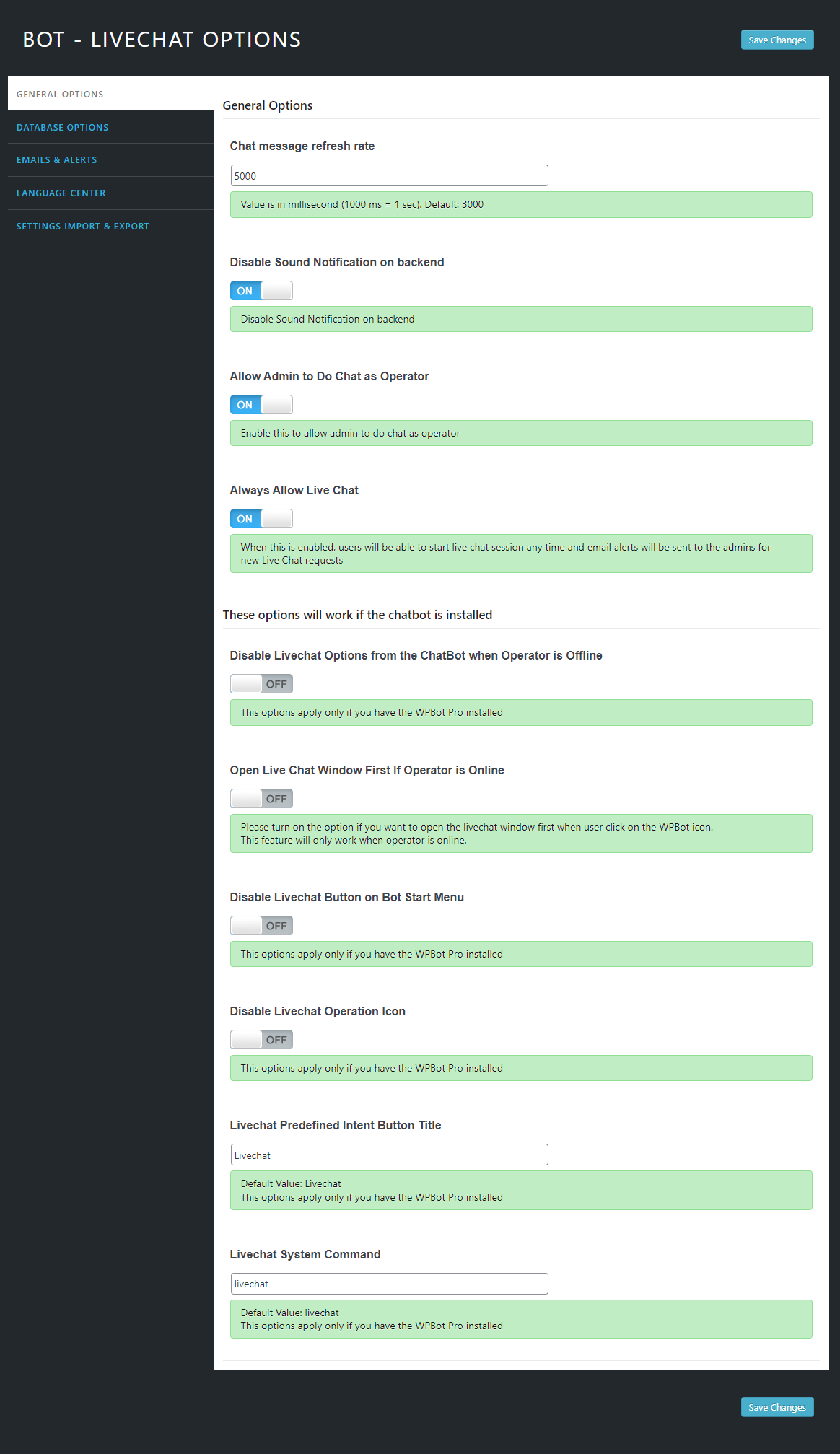Focus the Chat message refresh rate field
This screenshot has height=1454, width=840.
pyautogui.click(x=390, y=175)
